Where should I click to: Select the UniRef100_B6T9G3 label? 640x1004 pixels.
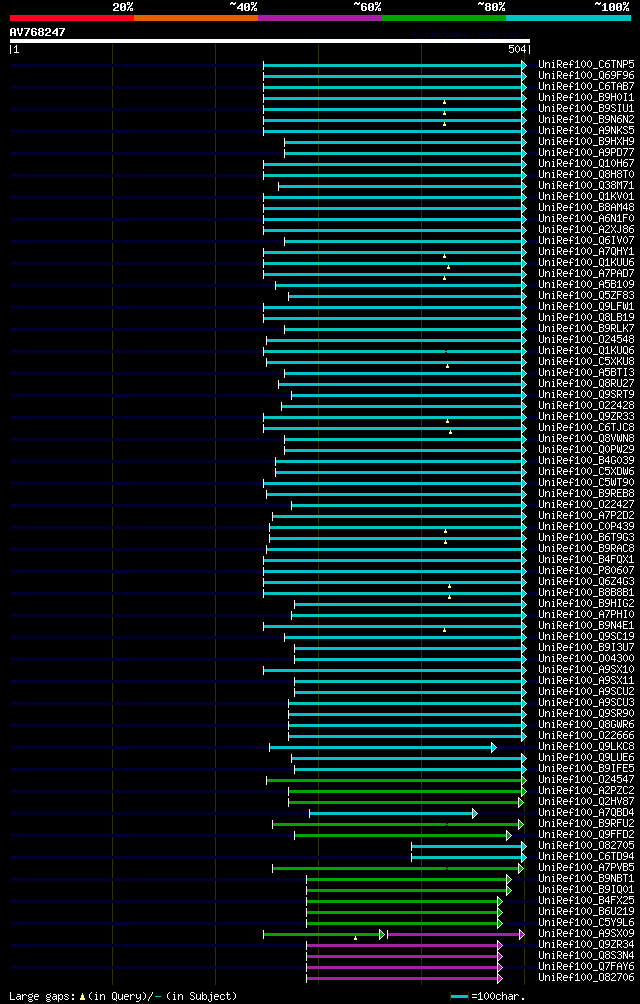586,538
